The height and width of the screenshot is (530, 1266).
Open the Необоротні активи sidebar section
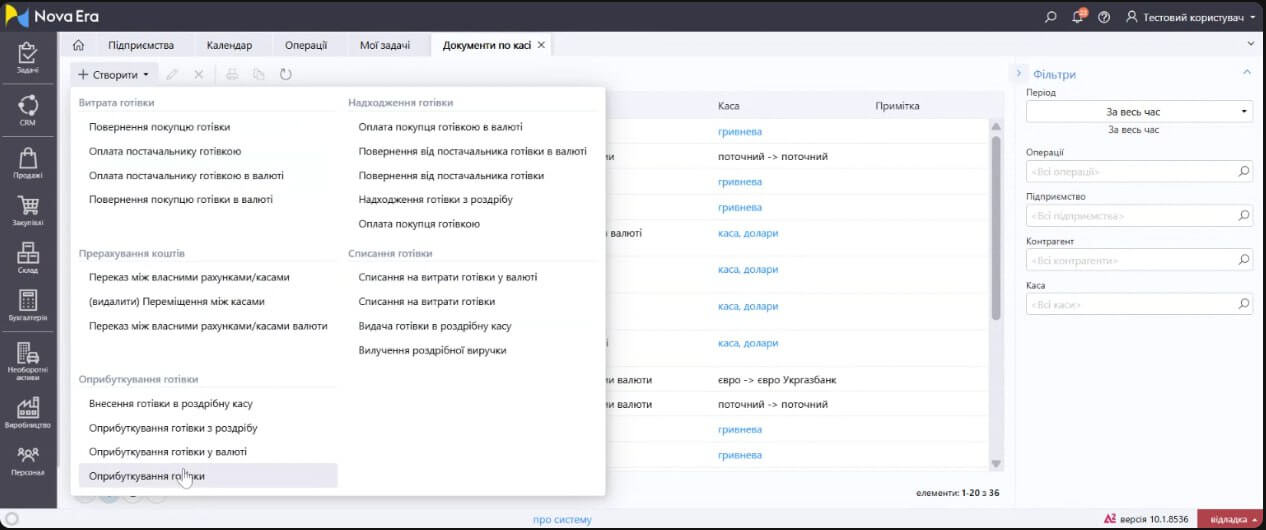(28, 360)
